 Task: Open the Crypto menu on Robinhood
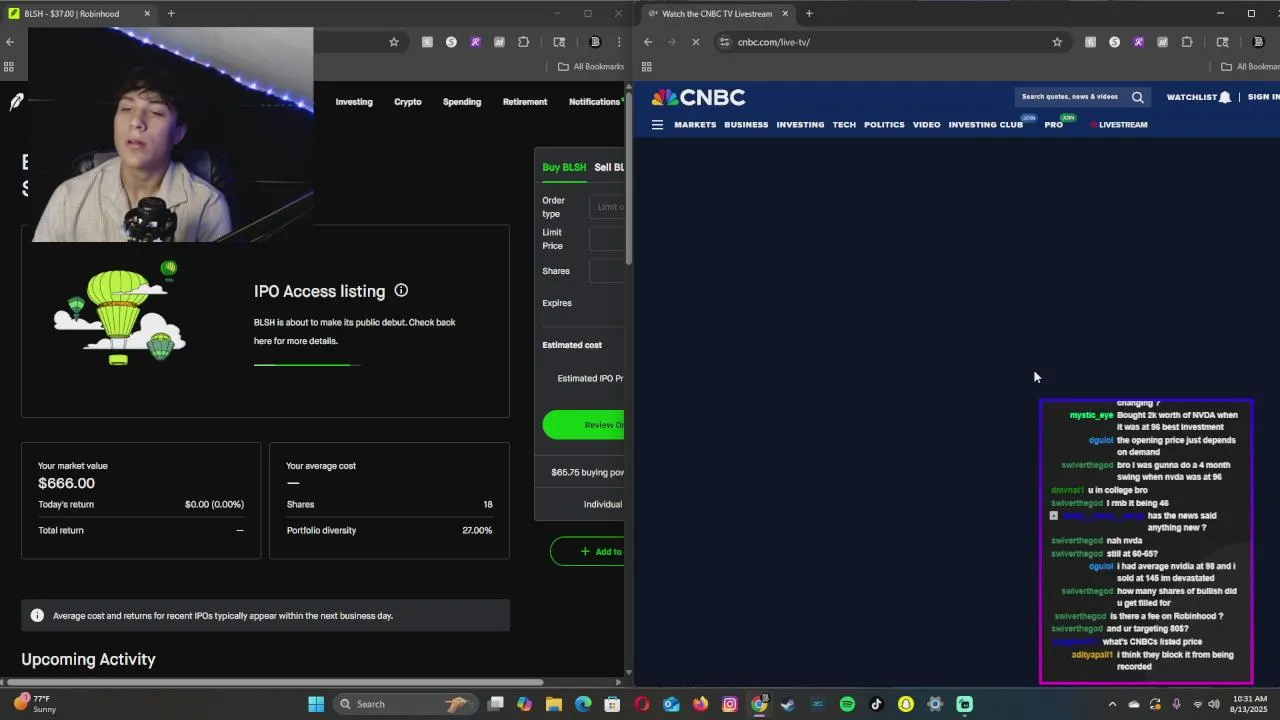(408, 102)
